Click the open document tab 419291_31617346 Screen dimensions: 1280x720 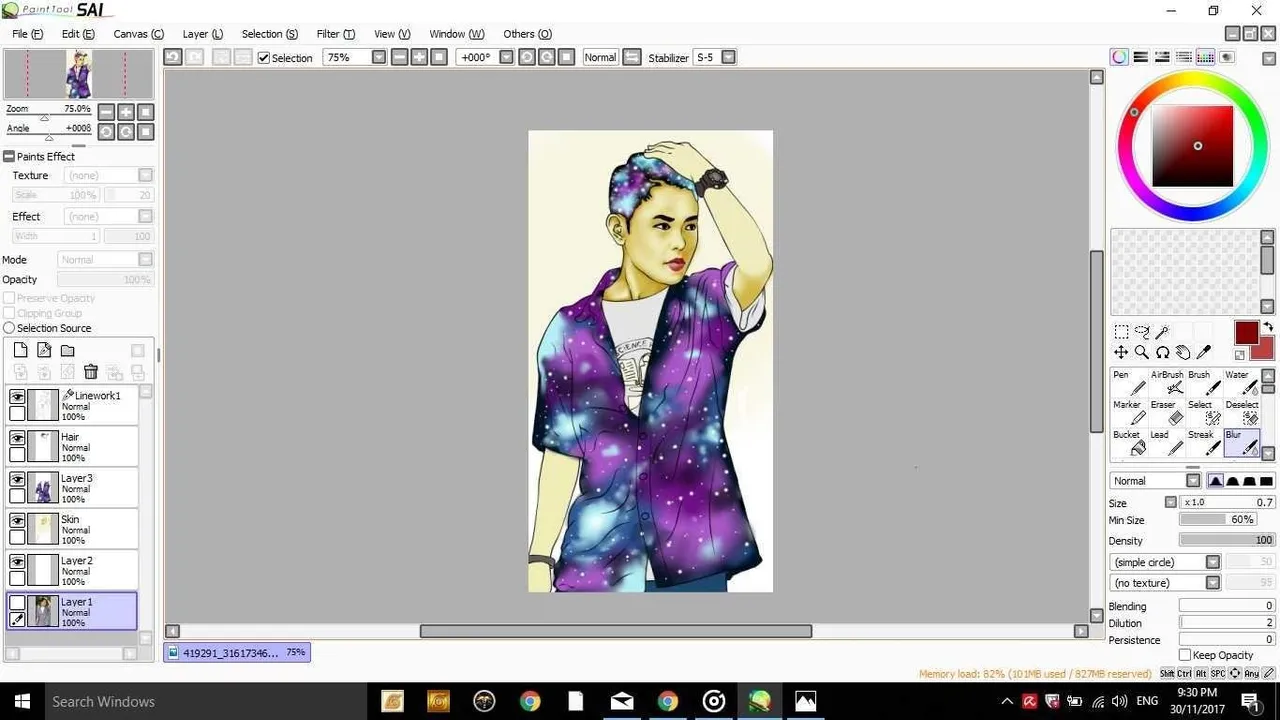pos(237,652)
